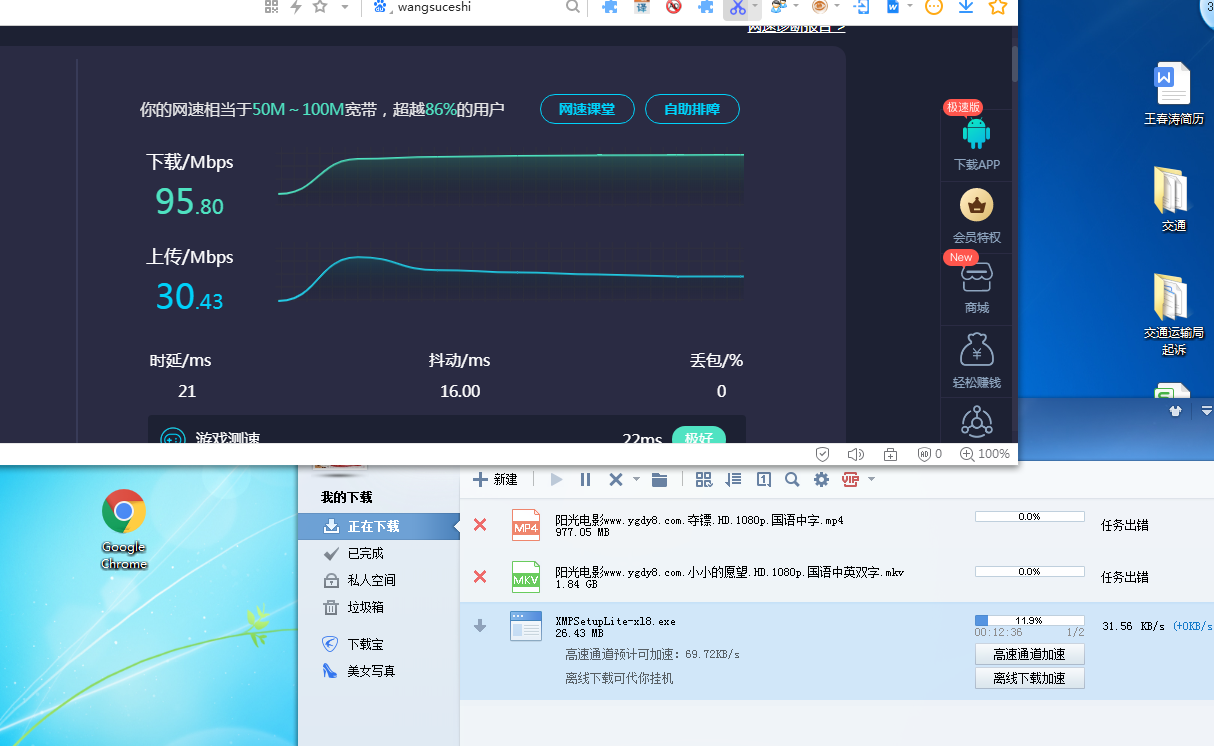
Task: Open the 王春涛简历 desktop document
Action: click(x=1173, y=93)
